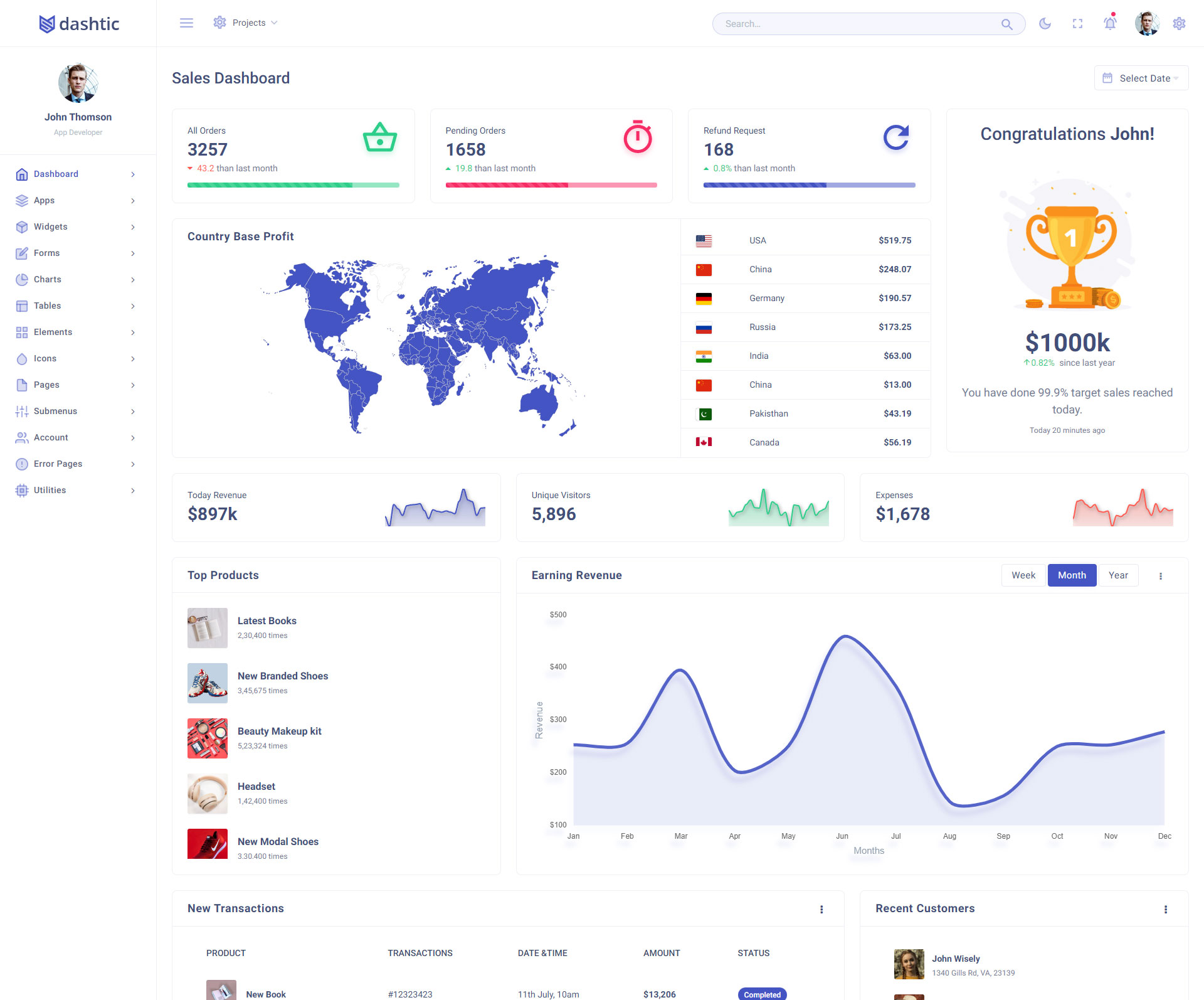Click the search magnifier icon

click(1006, 24)
